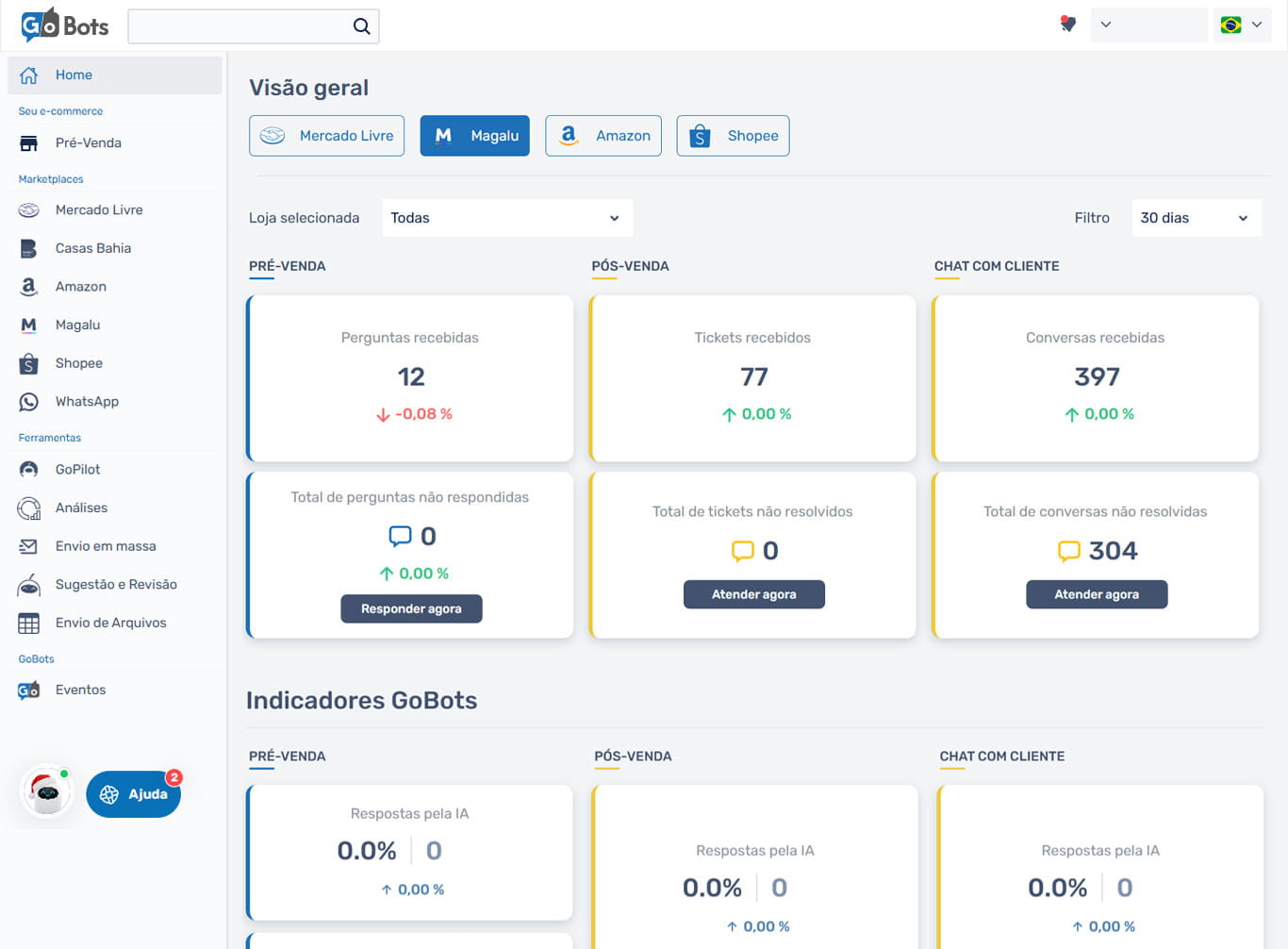This screenshot has height=949, width=1288.
Task: Click Atender agora for unresolved conversations
Action: pos(1097,594)
